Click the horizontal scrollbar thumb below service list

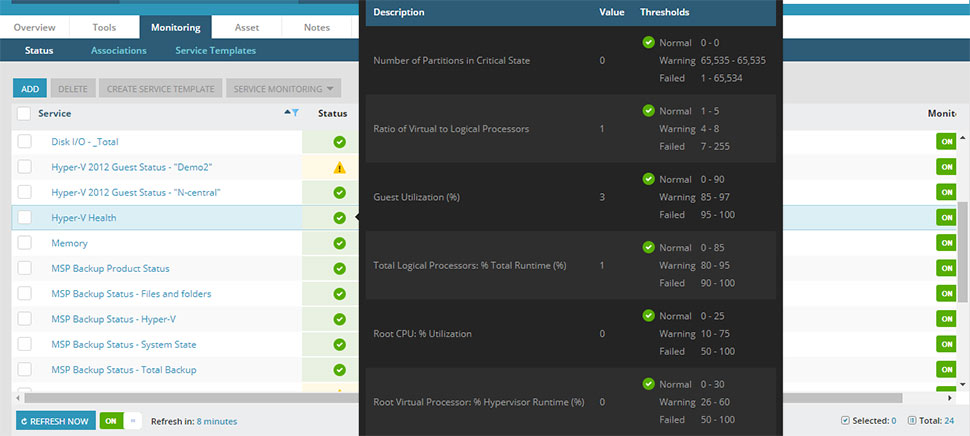click(x=462, y=398)
